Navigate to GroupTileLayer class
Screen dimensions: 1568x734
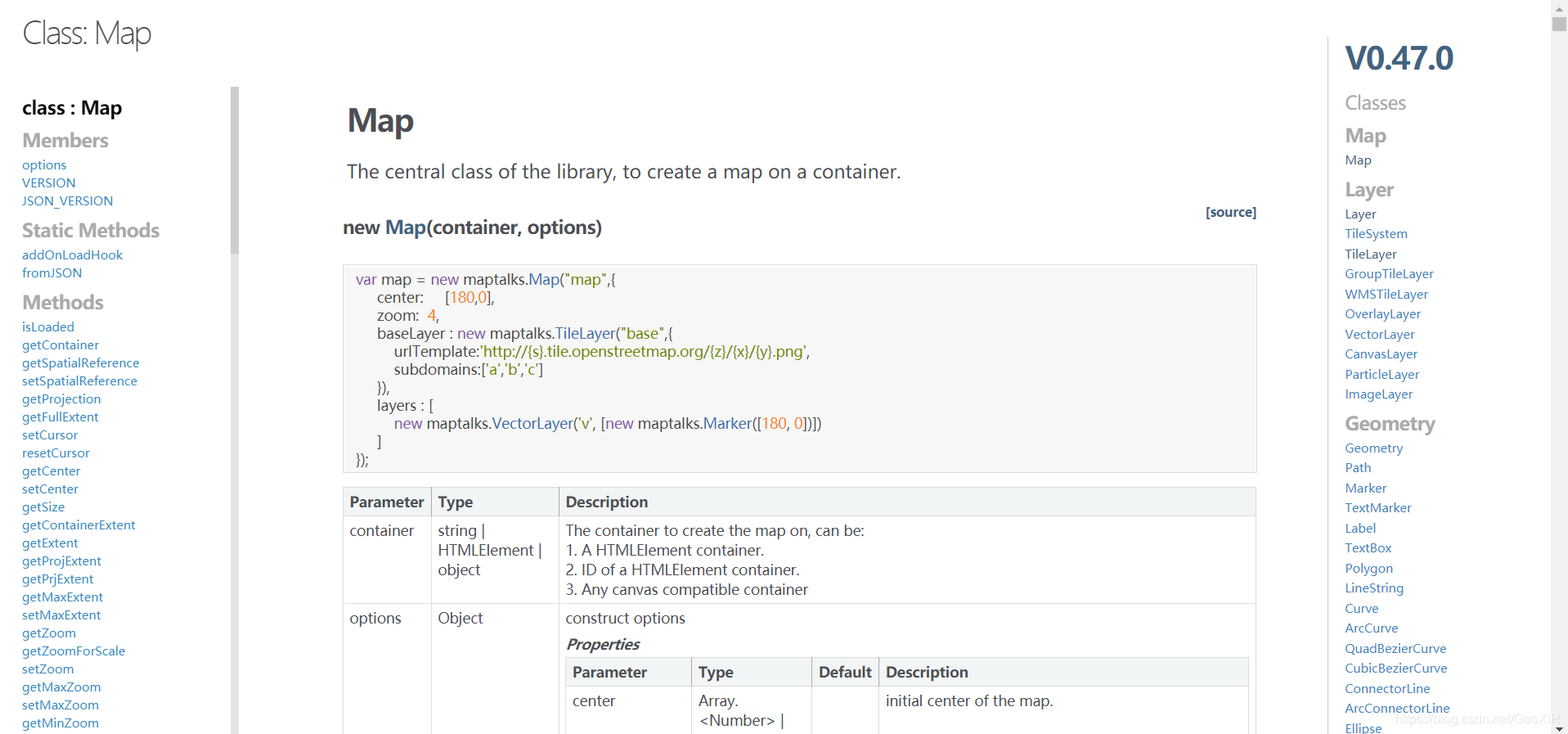coord(1389,274)
